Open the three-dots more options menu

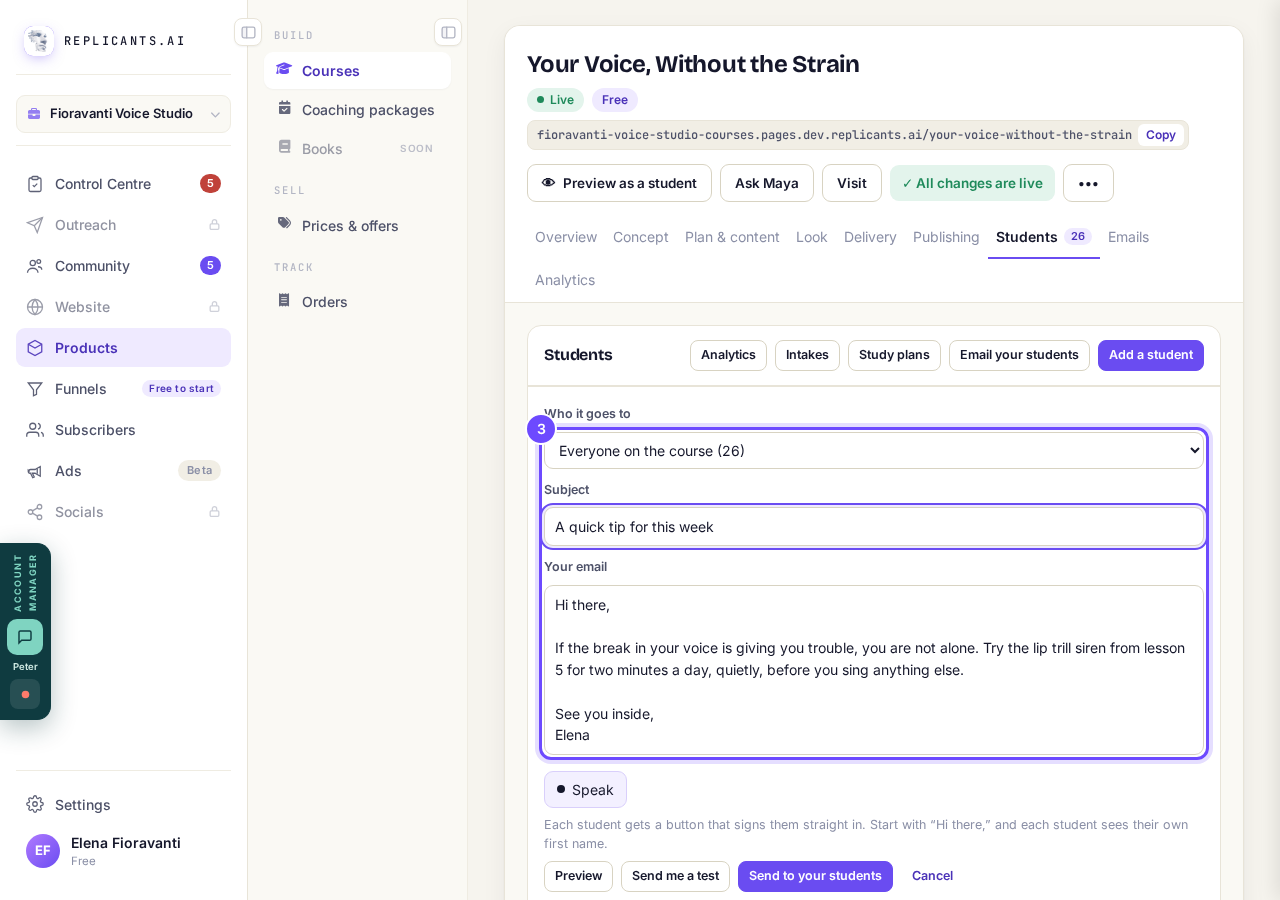coord(1088,183)
